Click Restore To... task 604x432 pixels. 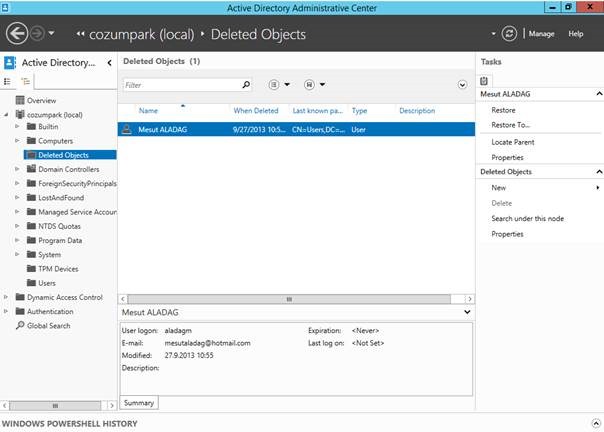[x=510, y=125]
